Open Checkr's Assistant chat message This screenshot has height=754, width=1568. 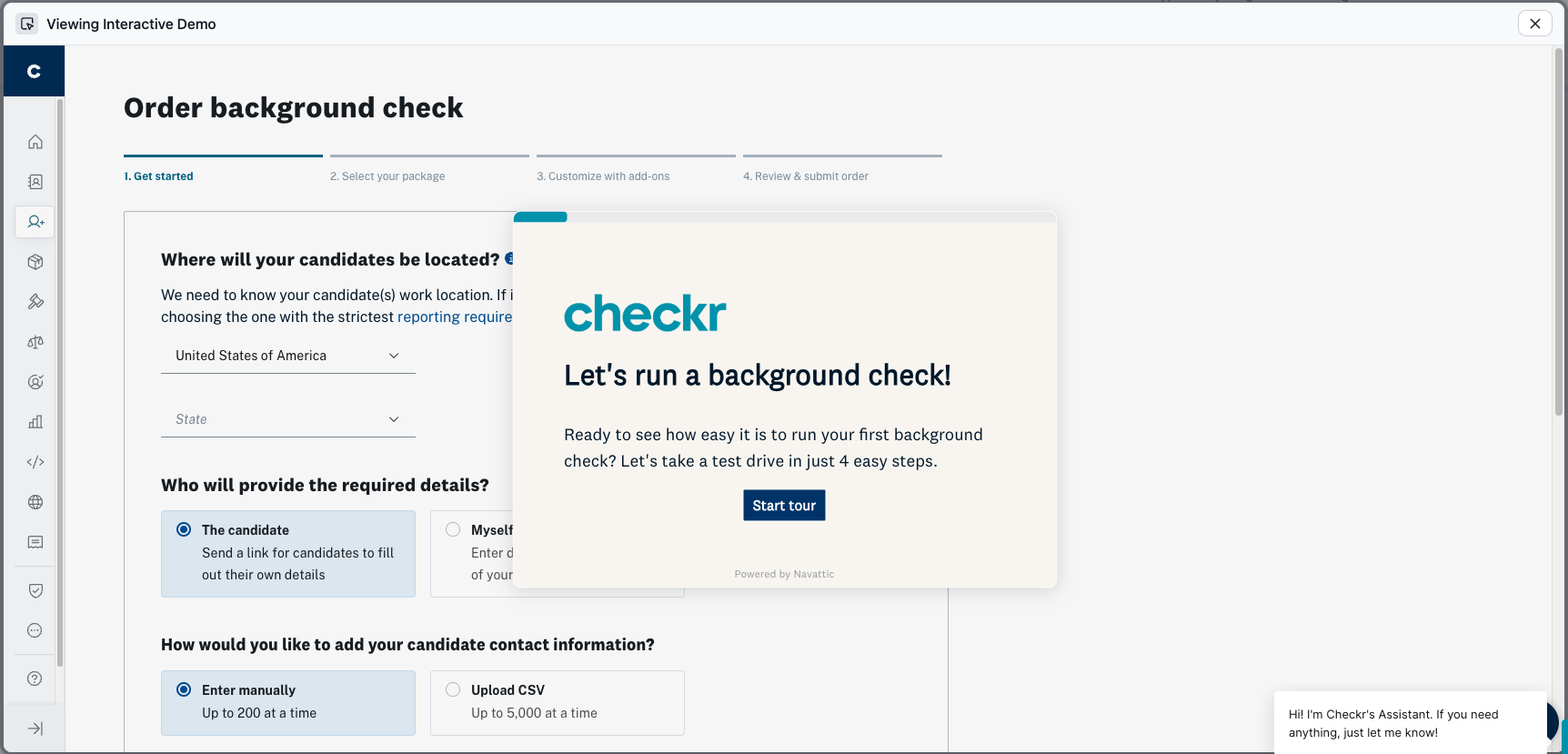[1410, 723]
